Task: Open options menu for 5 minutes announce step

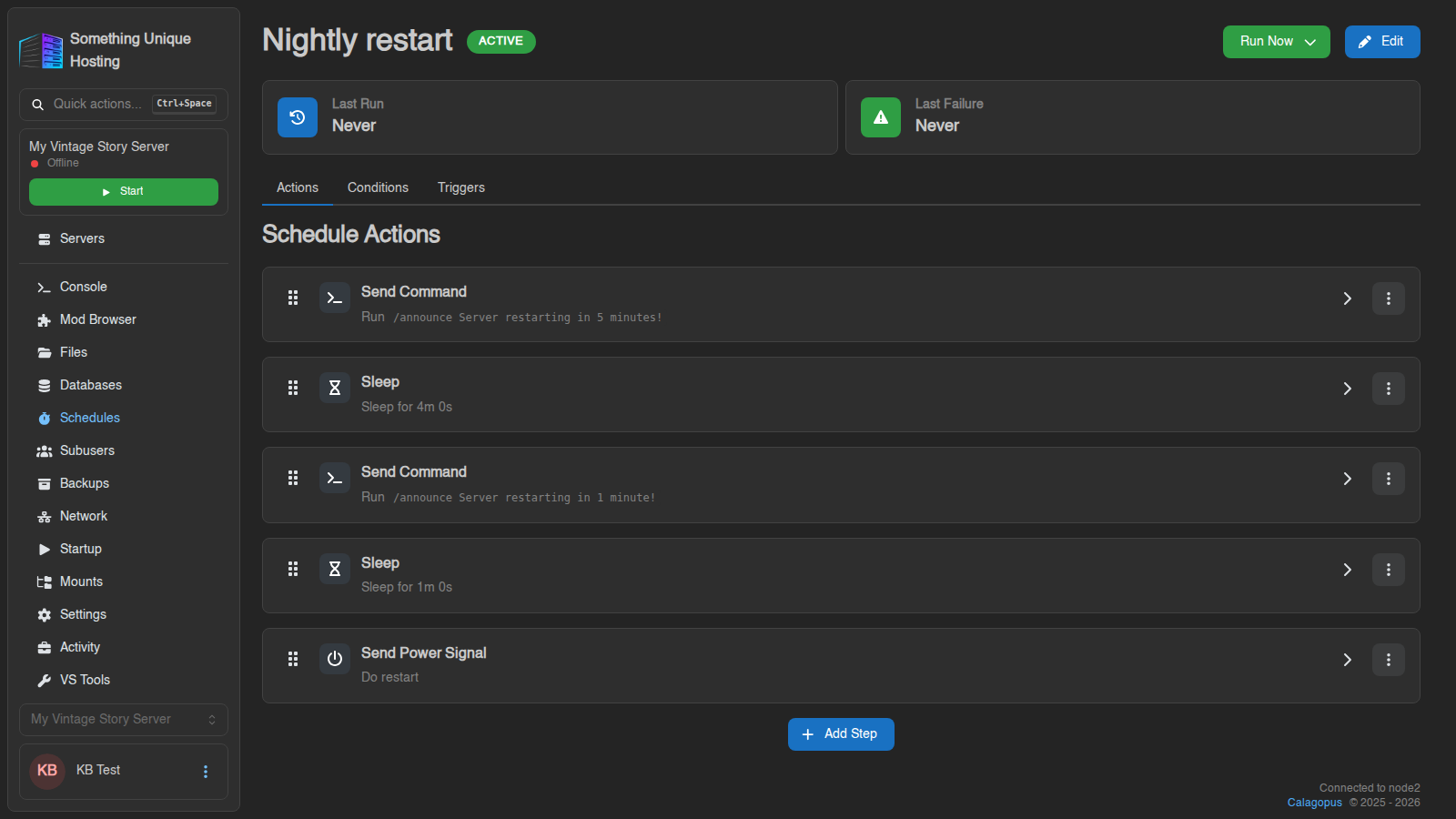Action: [1389, 298]
